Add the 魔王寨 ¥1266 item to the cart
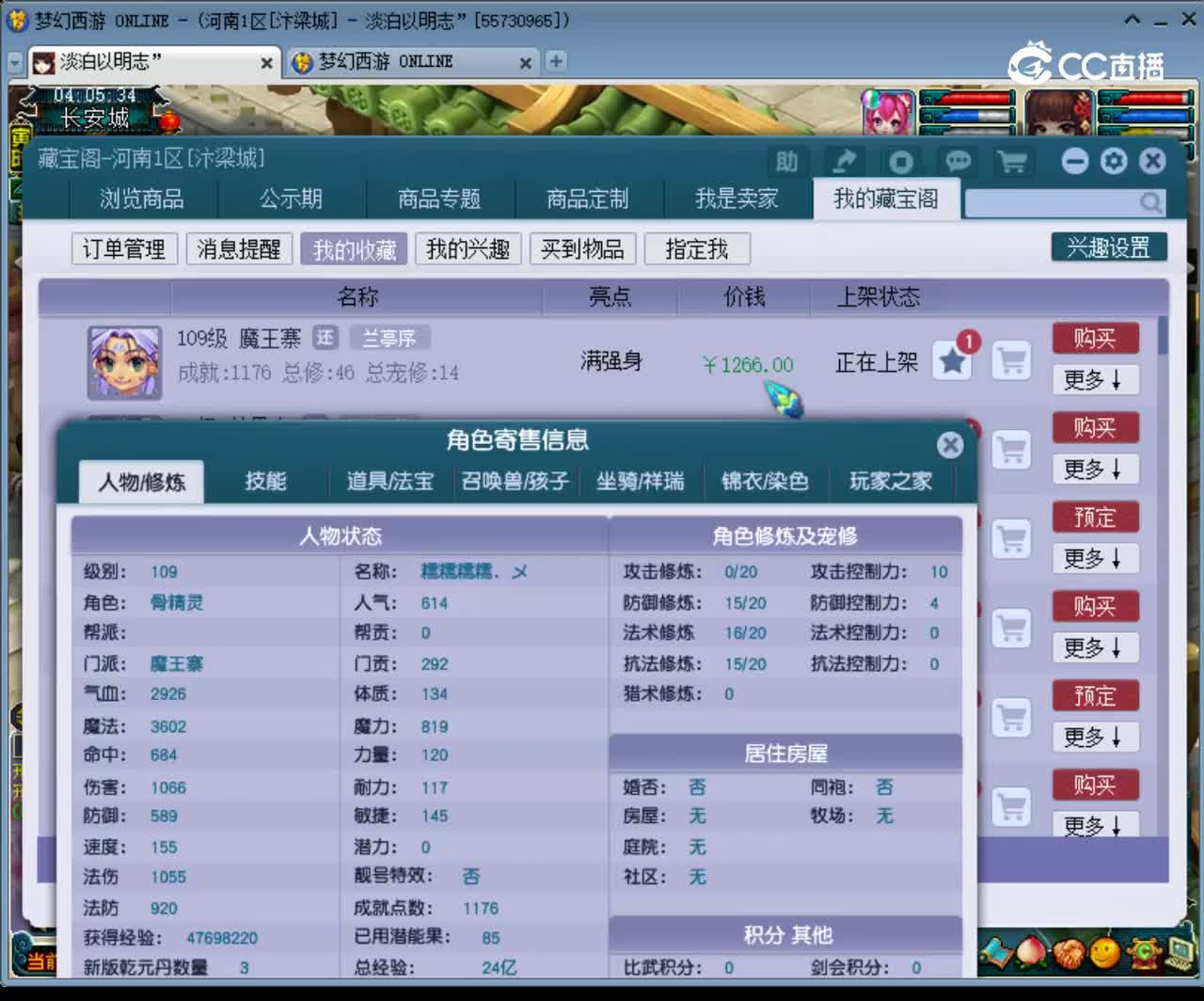Screen dimensions: 1204x1001 pyautogui.click(x=1012, y=360)
